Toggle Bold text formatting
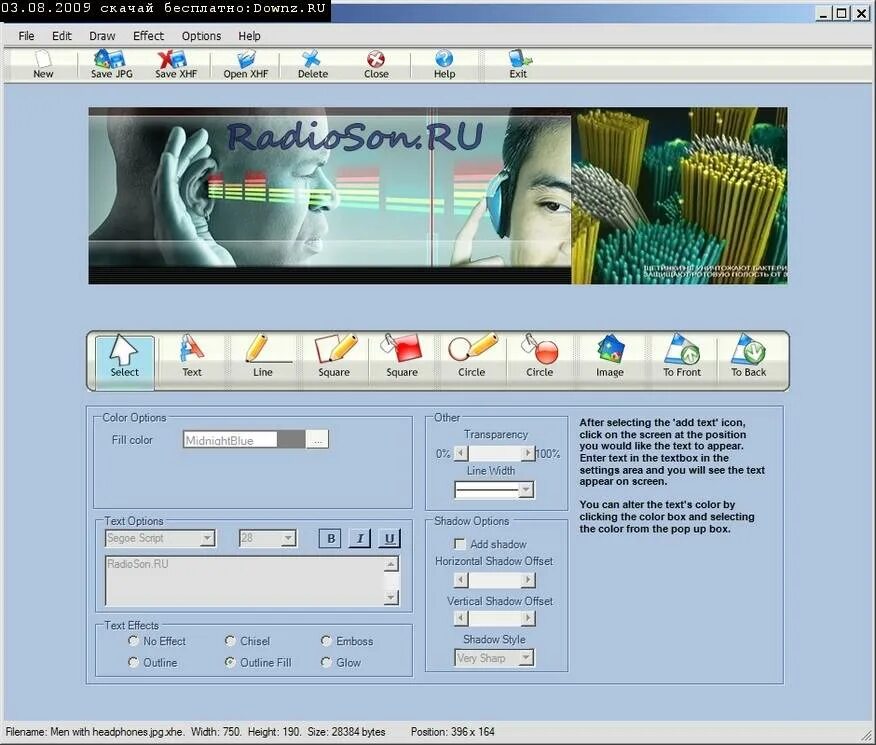The image size is (876, 745). click(331, 538)
